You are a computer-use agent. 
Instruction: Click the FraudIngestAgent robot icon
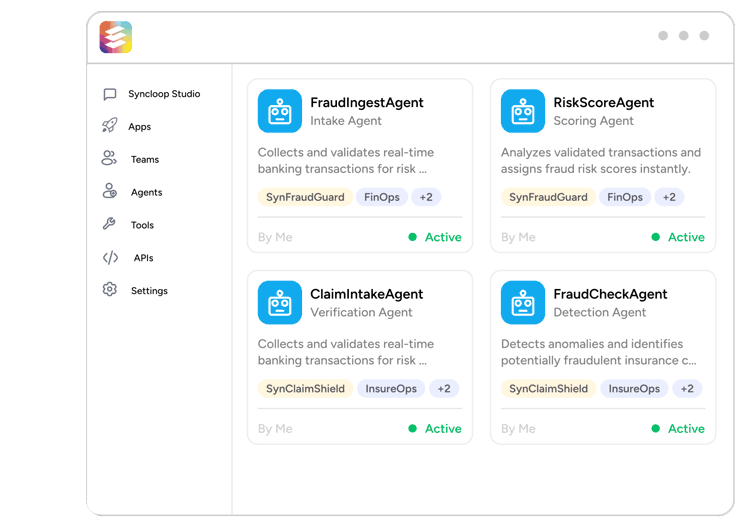(279, 111)
